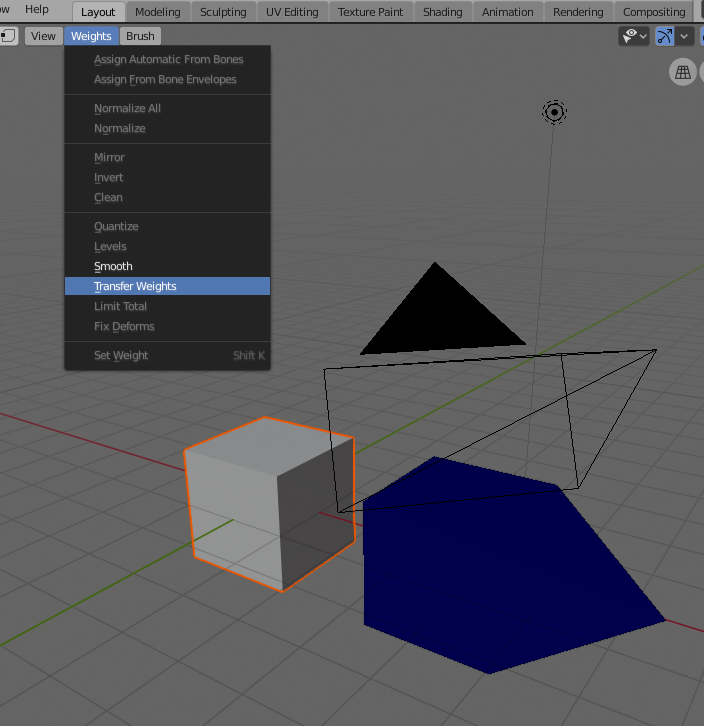Click the editor mode icon left of View

(8, 36)
